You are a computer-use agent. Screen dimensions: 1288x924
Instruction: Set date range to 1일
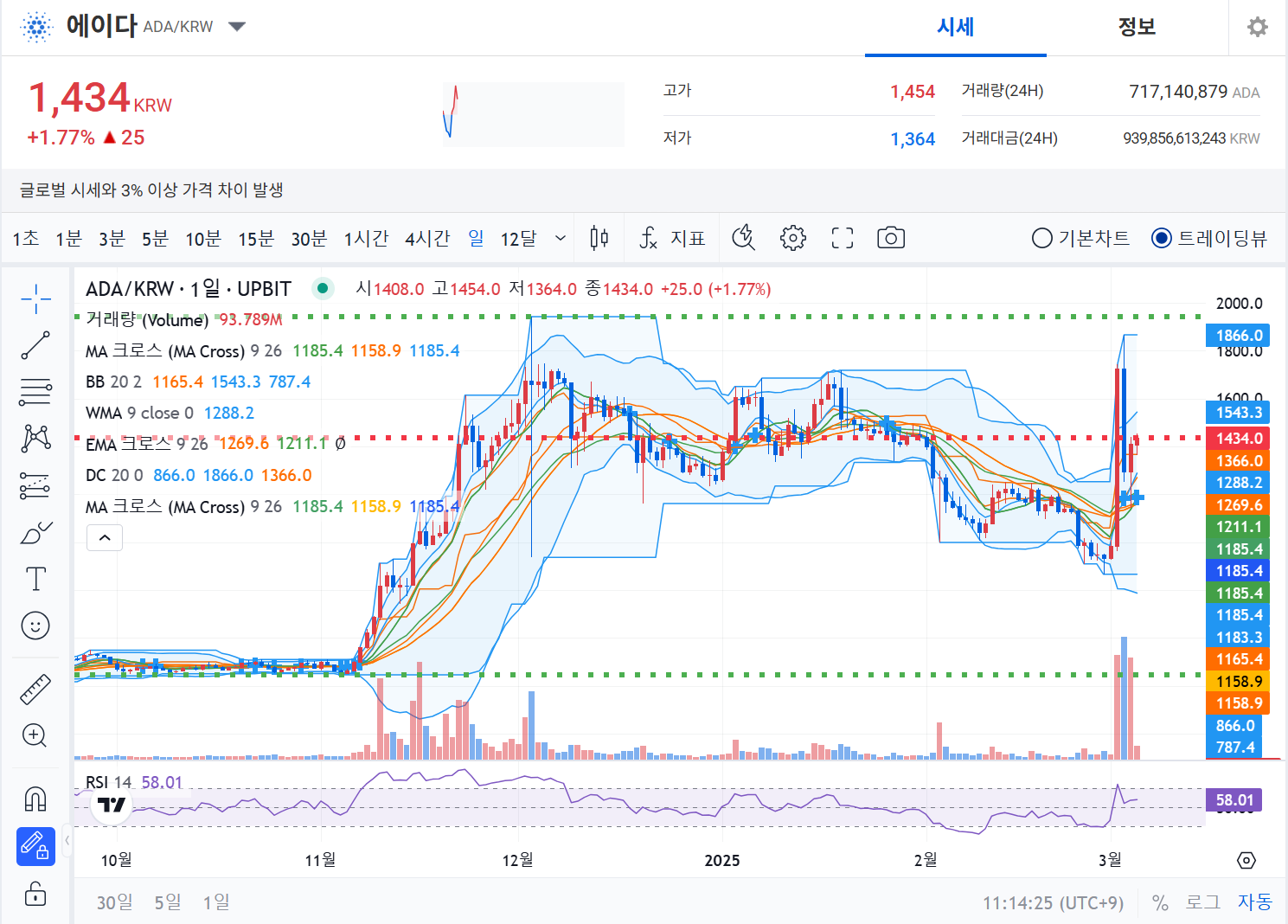216,902
